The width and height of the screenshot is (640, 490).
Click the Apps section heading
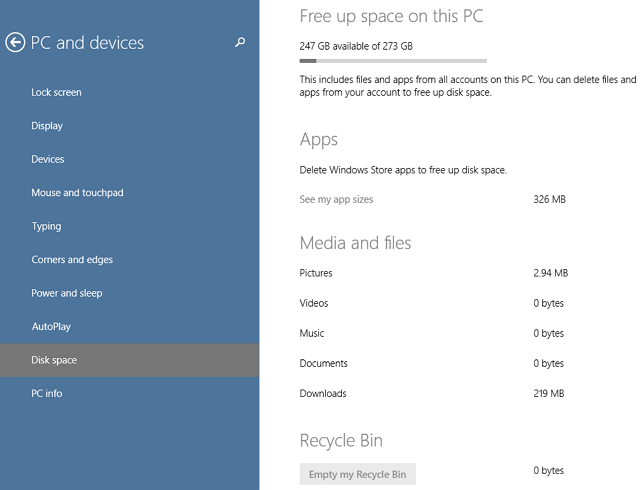(319, 140)
